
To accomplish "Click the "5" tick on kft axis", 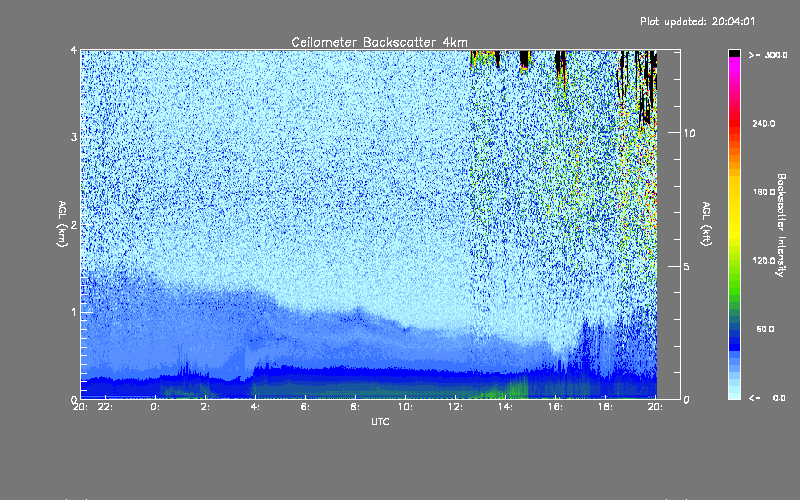I will pos(687,267).
